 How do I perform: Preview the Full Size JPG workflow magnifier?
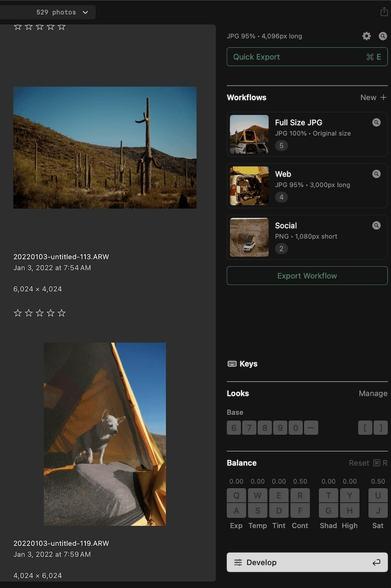[376, 122]
